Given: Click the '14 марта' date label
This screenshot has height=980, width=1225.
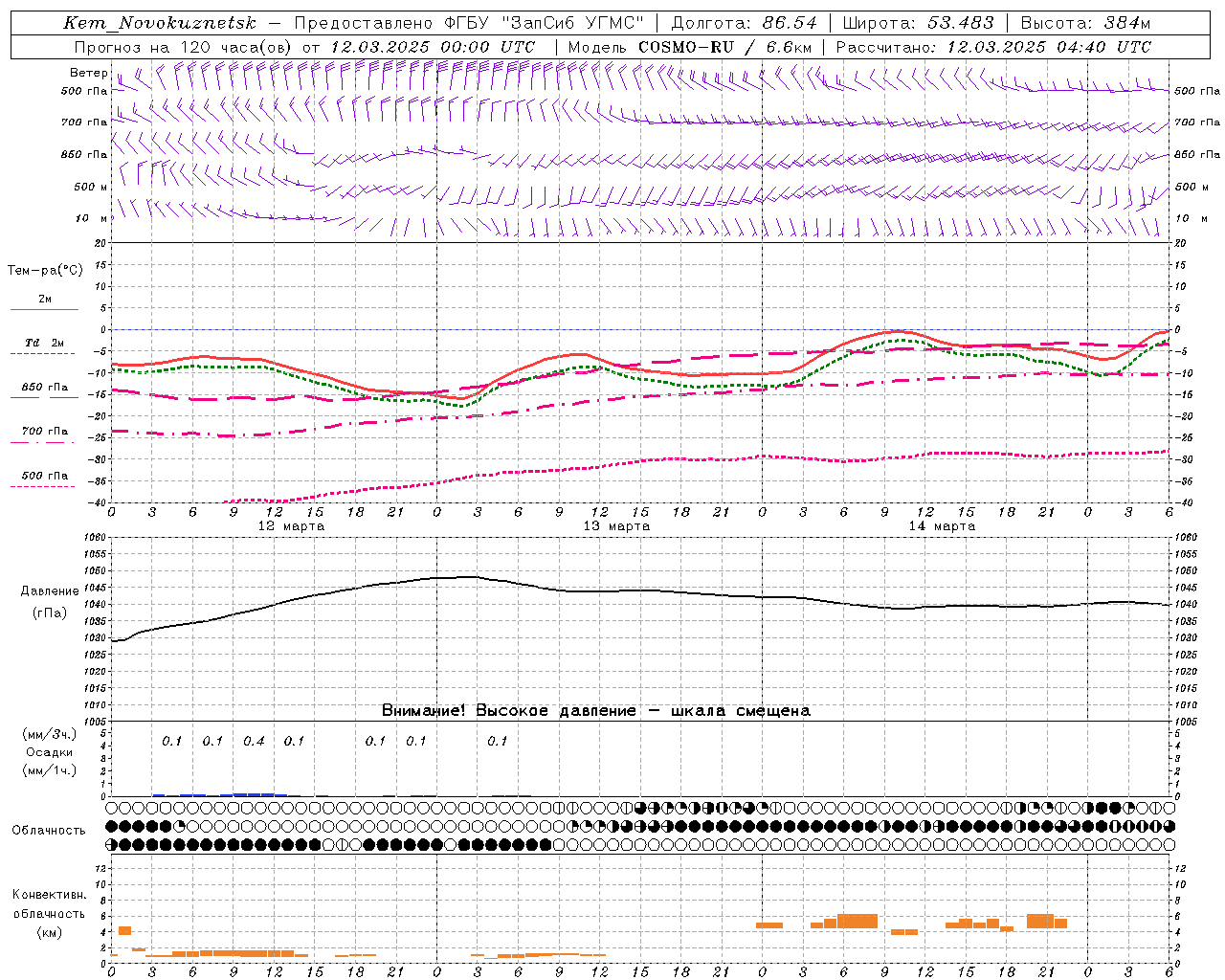Looking at the screenshot, I should (942, 526).
